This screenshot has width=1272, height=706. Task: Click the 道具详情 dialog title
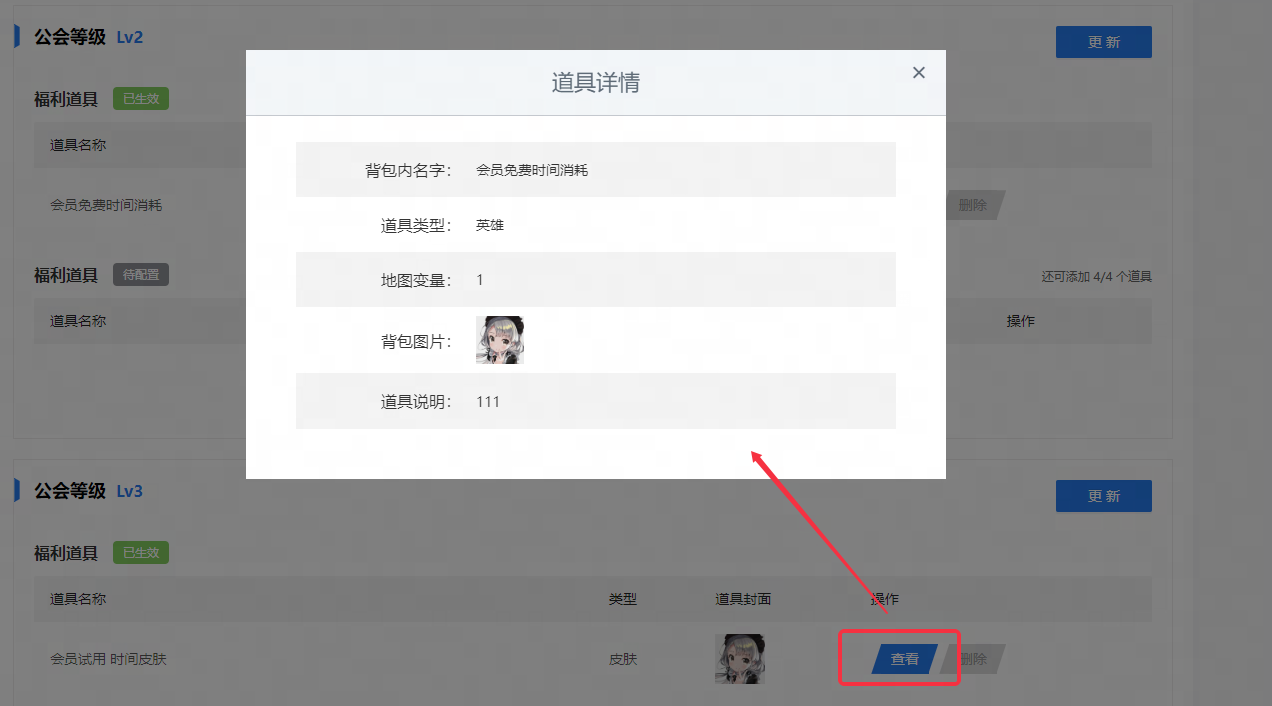[596, 83]
